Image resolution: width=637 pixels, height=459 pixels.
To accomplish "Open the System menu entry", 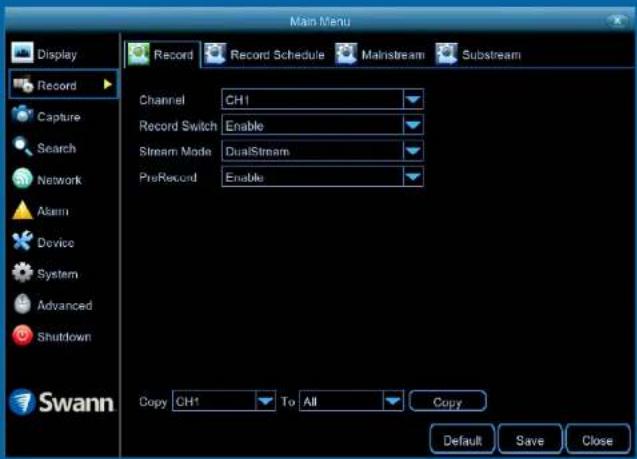I will point(57,274).
